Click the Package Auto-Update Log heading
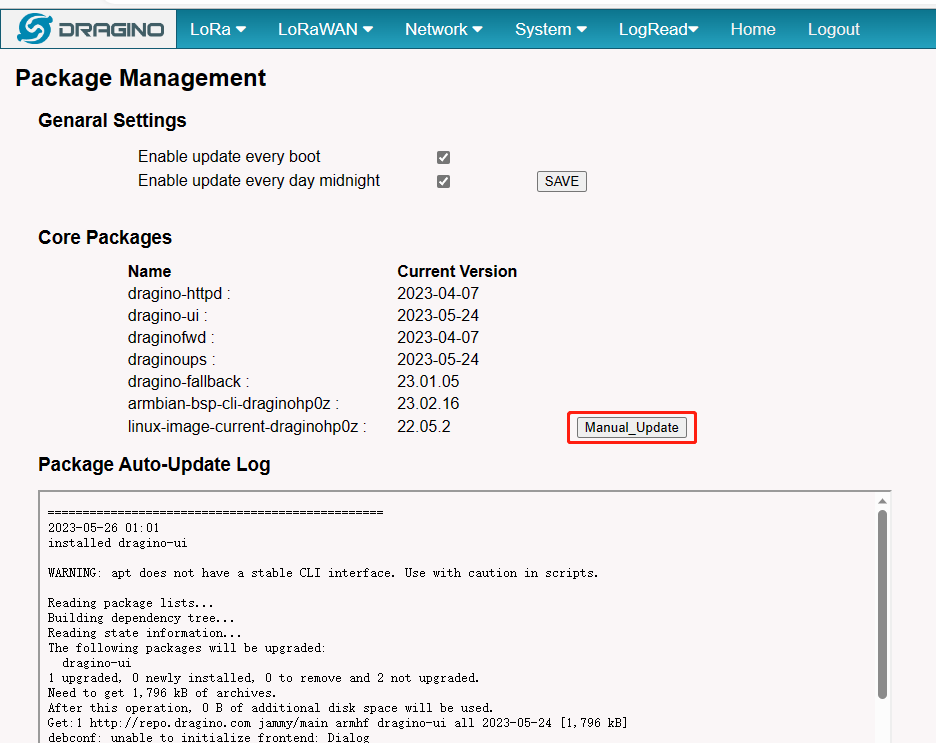This screenshot has height=743, width=936. click(x=154, y=464)
